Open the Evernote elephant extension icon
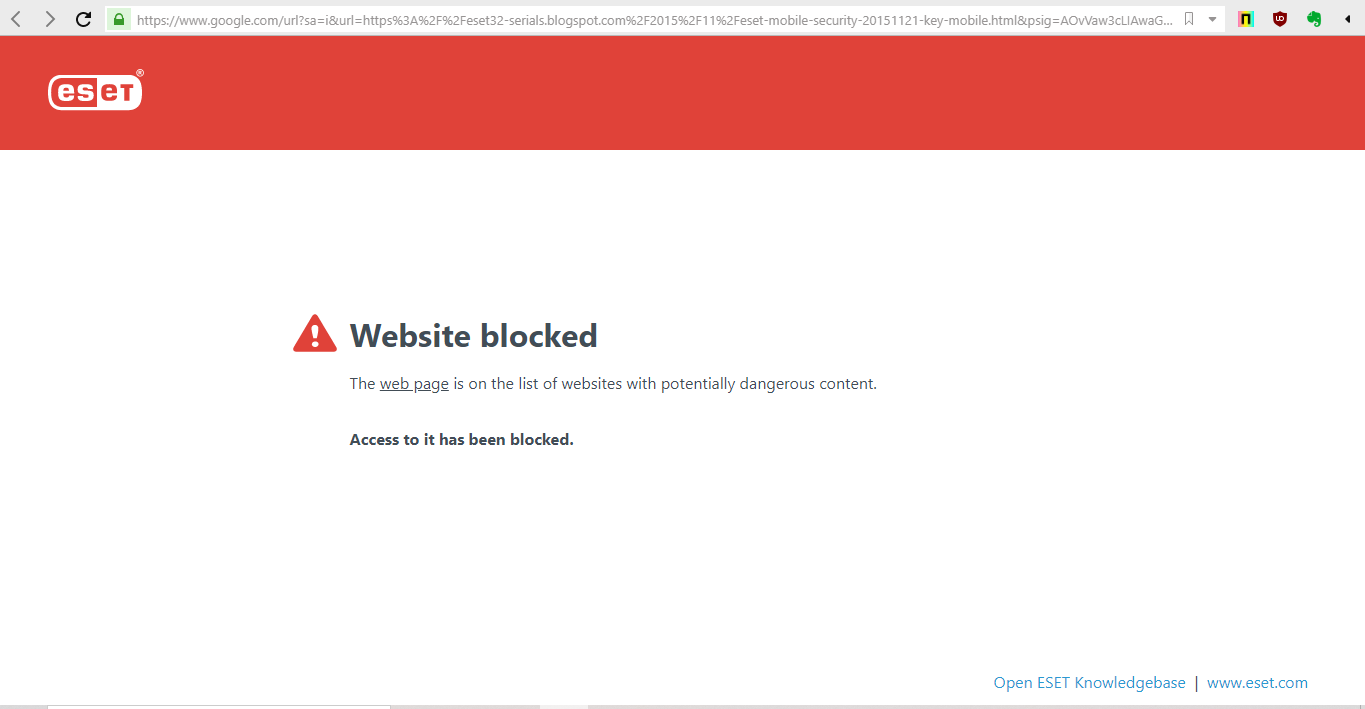 [x=1314, y=19]
